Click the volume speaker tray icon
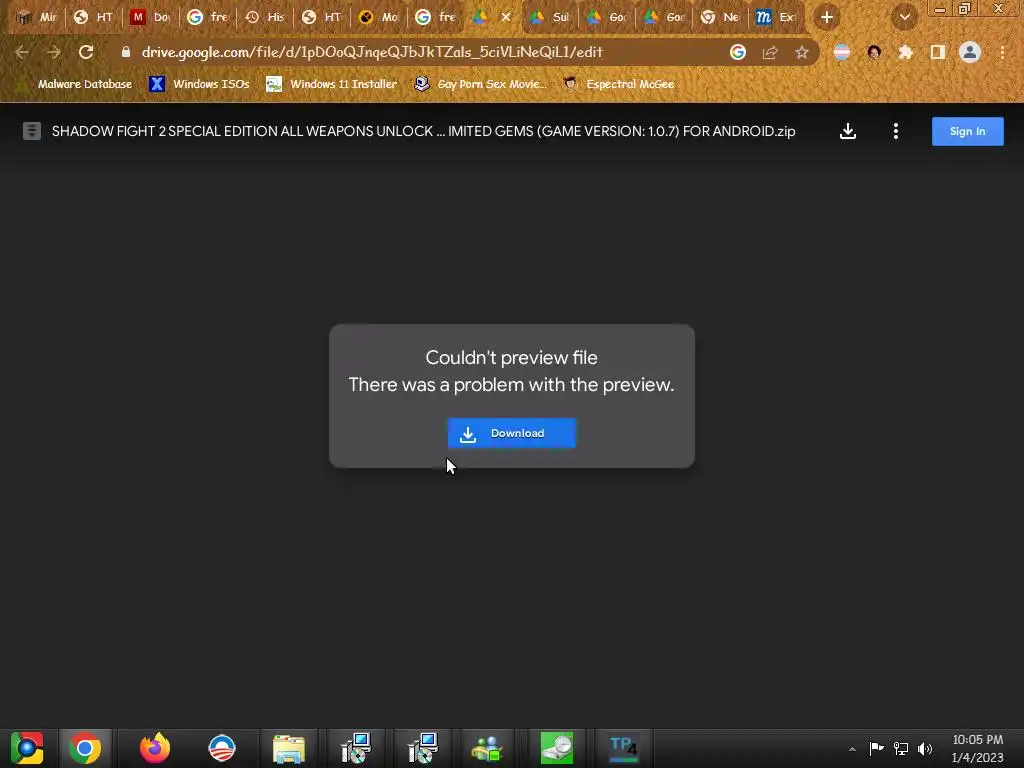Viewport: 1024px width, 768px height. click(x=925, y=748)
